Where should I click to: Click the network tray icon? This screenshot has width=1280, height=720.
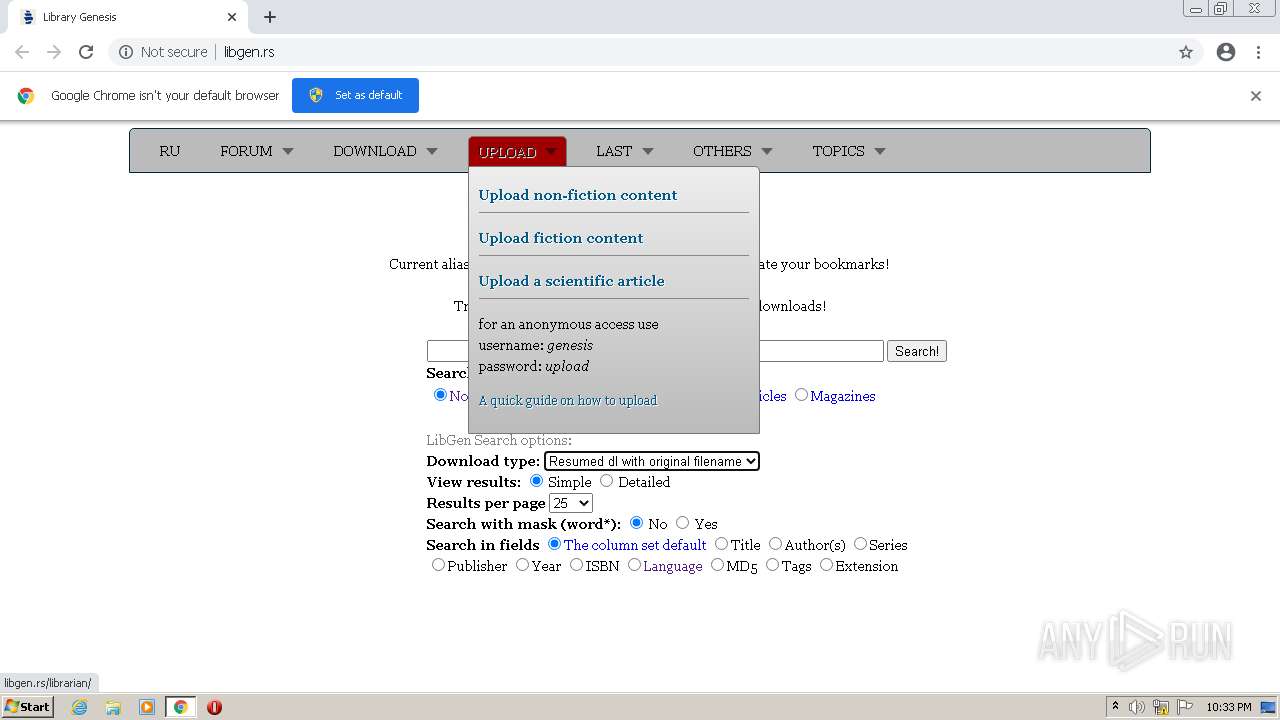click(x=1161, y=707)
